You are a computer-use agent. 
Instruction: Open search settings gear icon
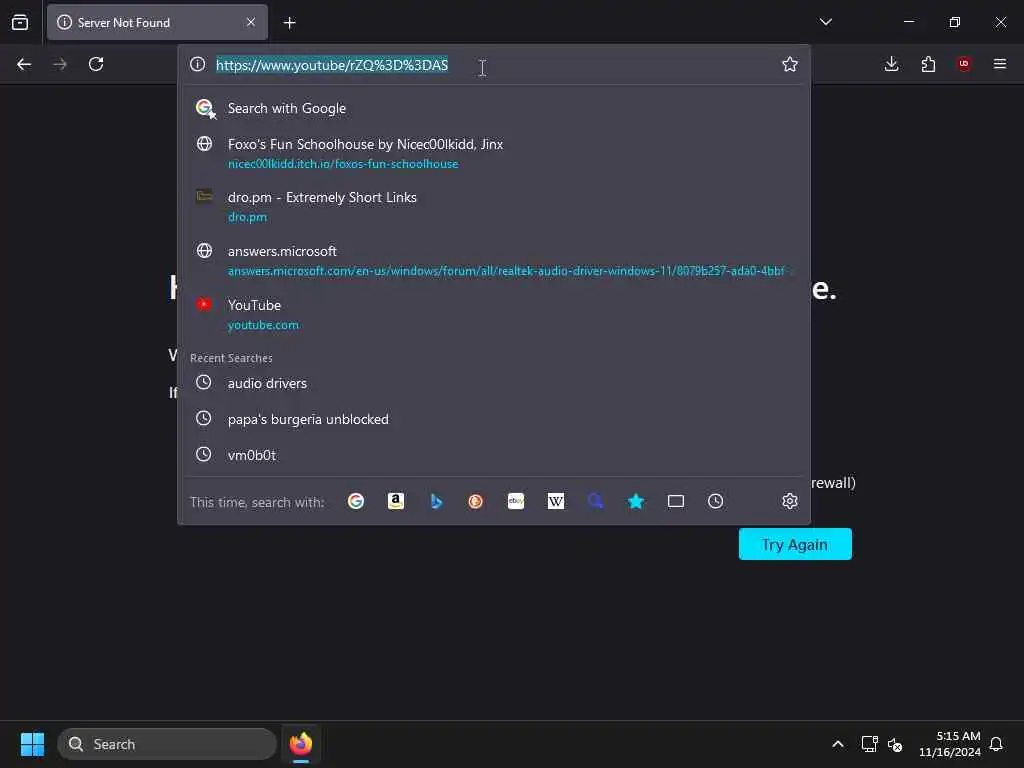[790, 502]
